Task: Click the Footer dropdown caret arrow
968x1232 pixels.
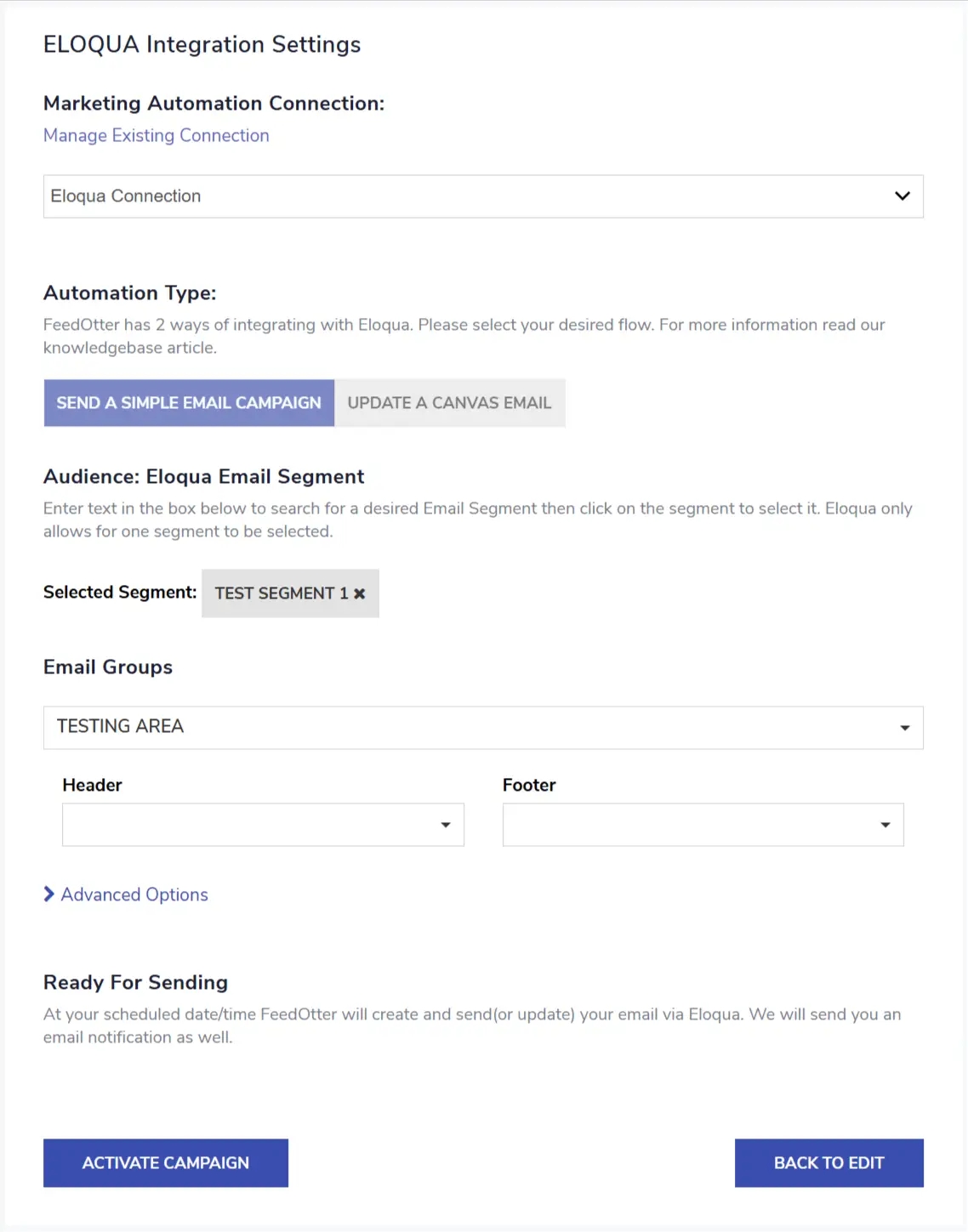Action: click(885, 825)
